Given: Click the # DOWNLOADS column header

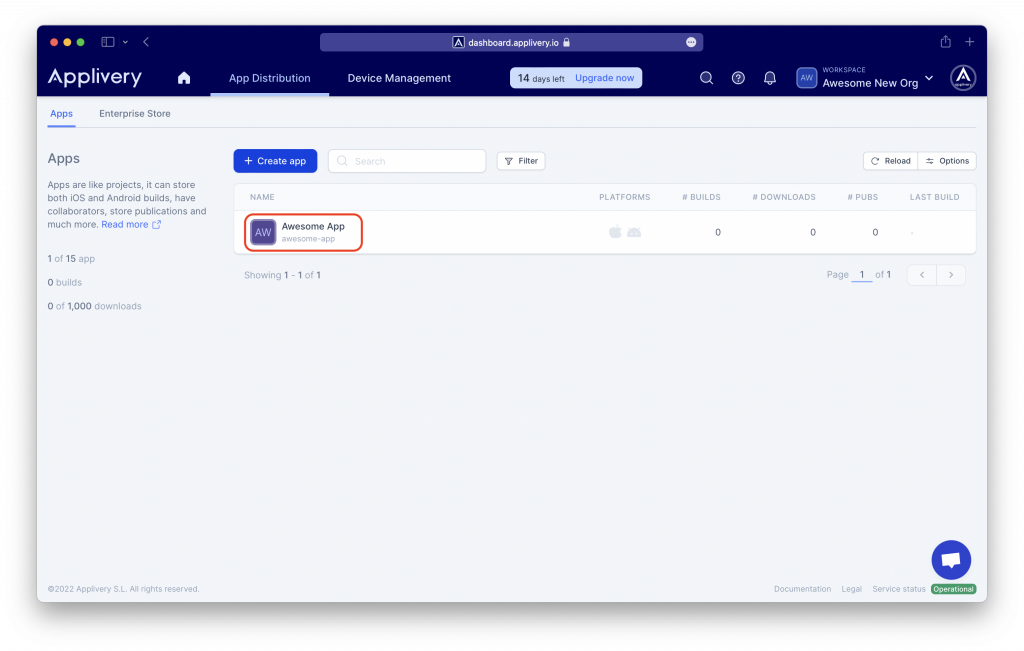Looking at the screenshot, I should (784, 197).
